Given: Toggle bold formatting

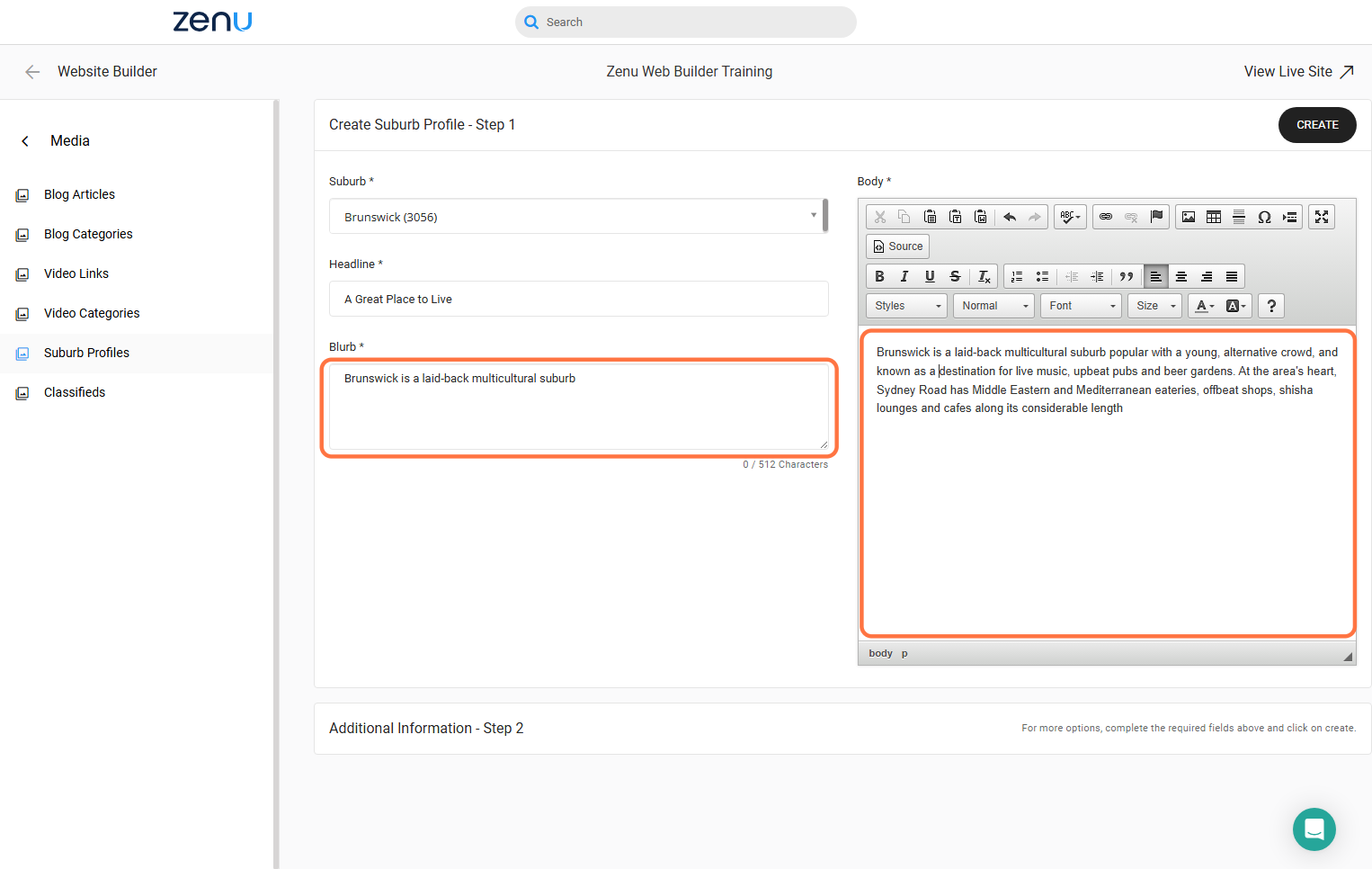Looking at the screenshot, I should coord(880,276).
